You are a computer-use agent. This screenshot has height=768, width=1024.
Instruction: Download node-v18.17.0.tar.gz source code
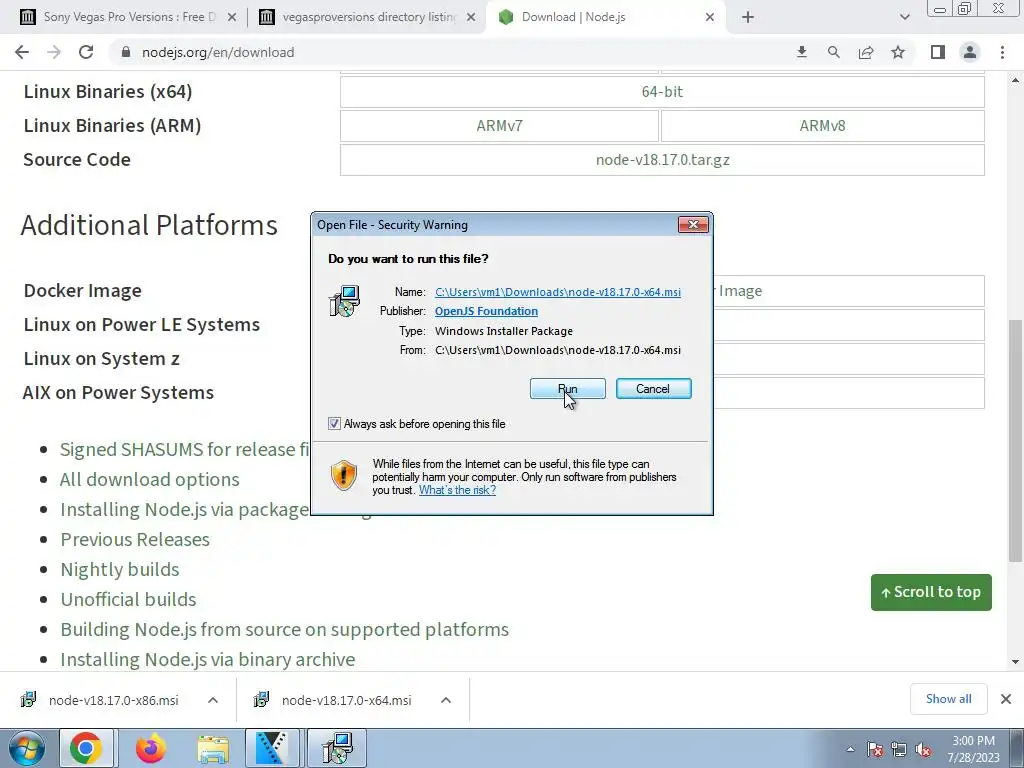662,159
